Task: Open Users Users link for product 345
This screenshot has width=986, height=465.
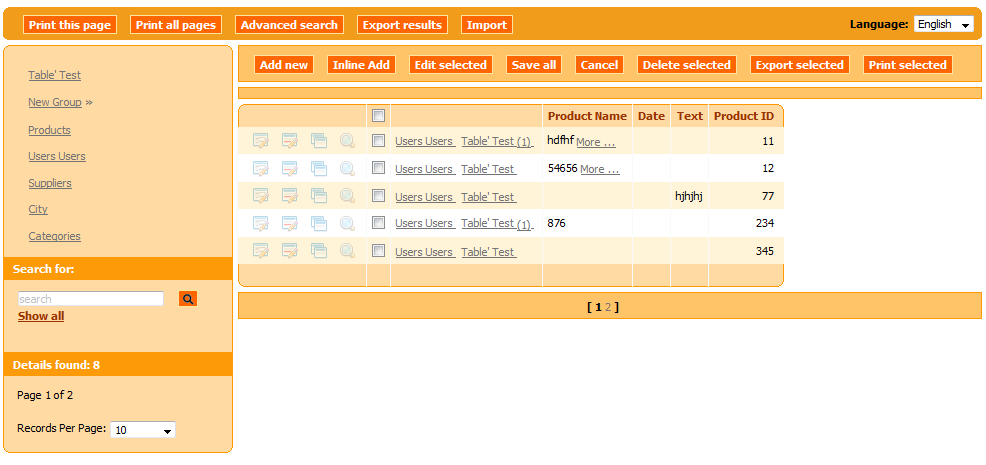Action: (x=424, y=252)
